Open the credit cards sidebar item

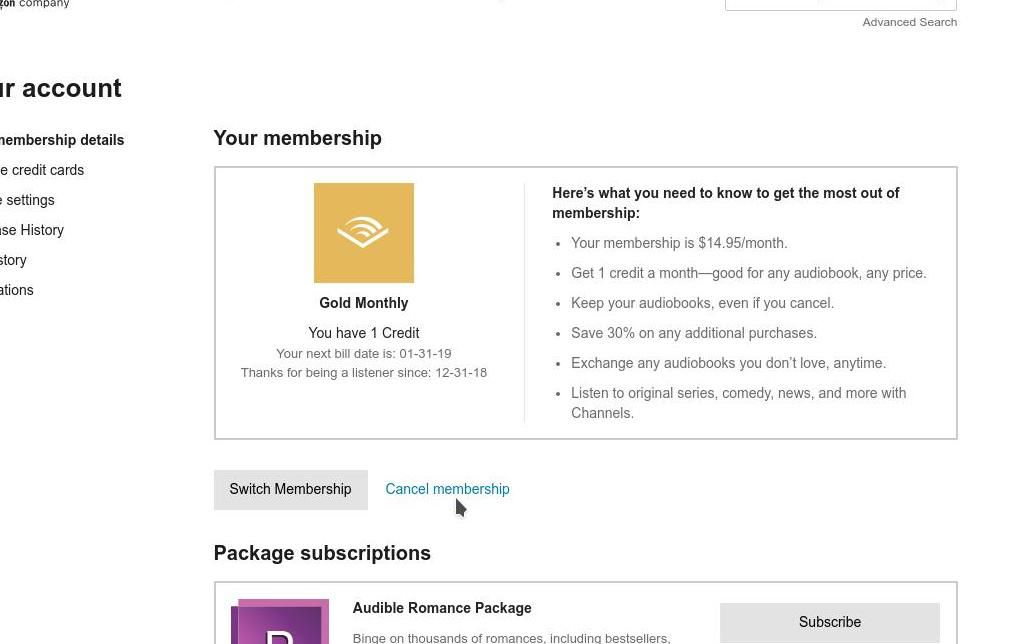(x=42, y=170)
